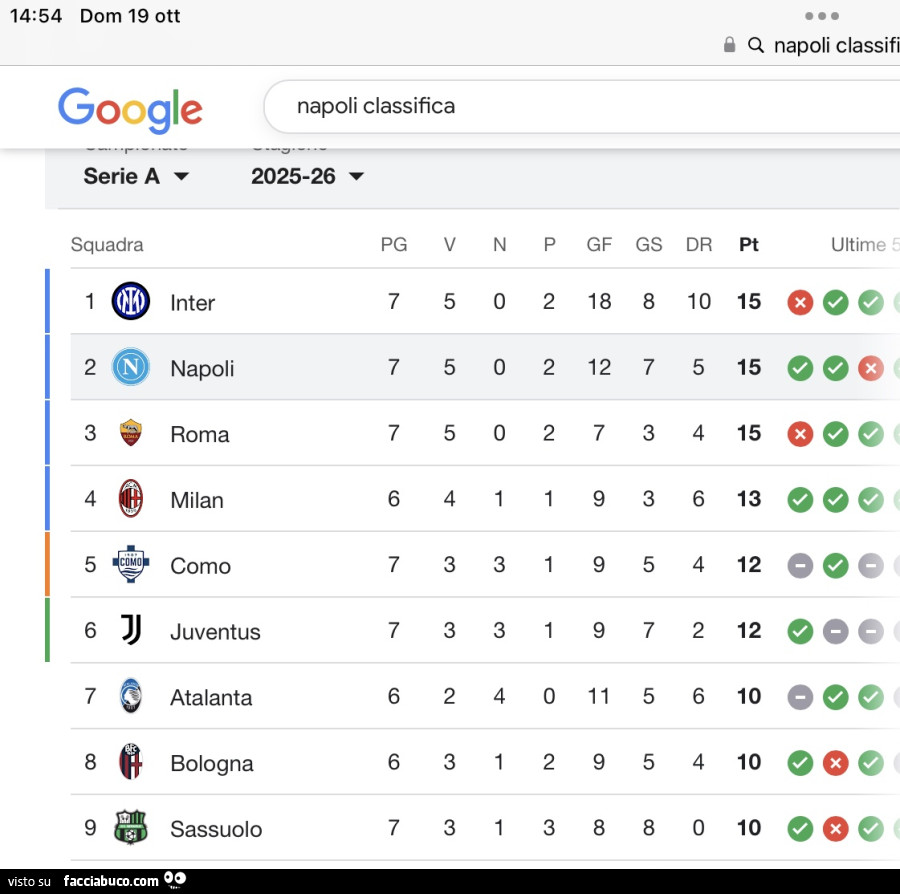Image resolution: width=900 pixels, height=894 pixels.
Task: Open the Serie A league dropdown
Action: pos(136,176)
